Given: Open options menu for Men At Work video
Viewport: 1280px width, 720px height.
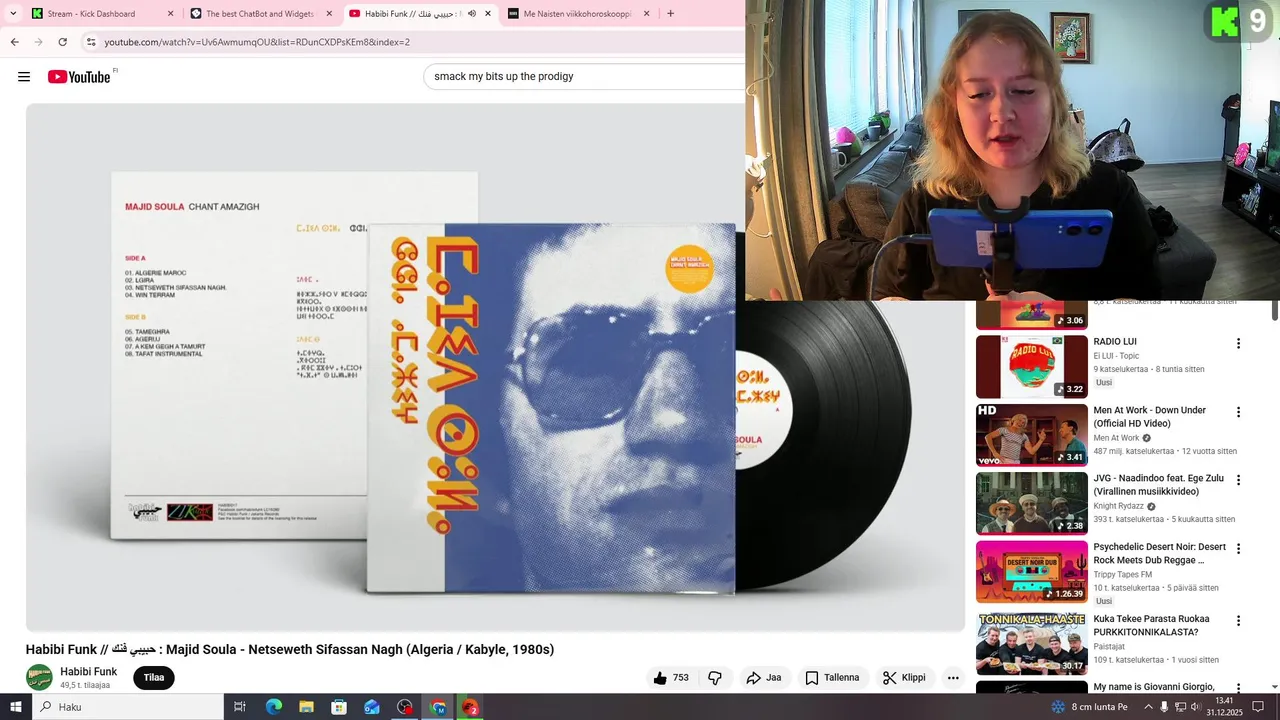Looking at the screenshot, I should click(x=1238, y=412).
